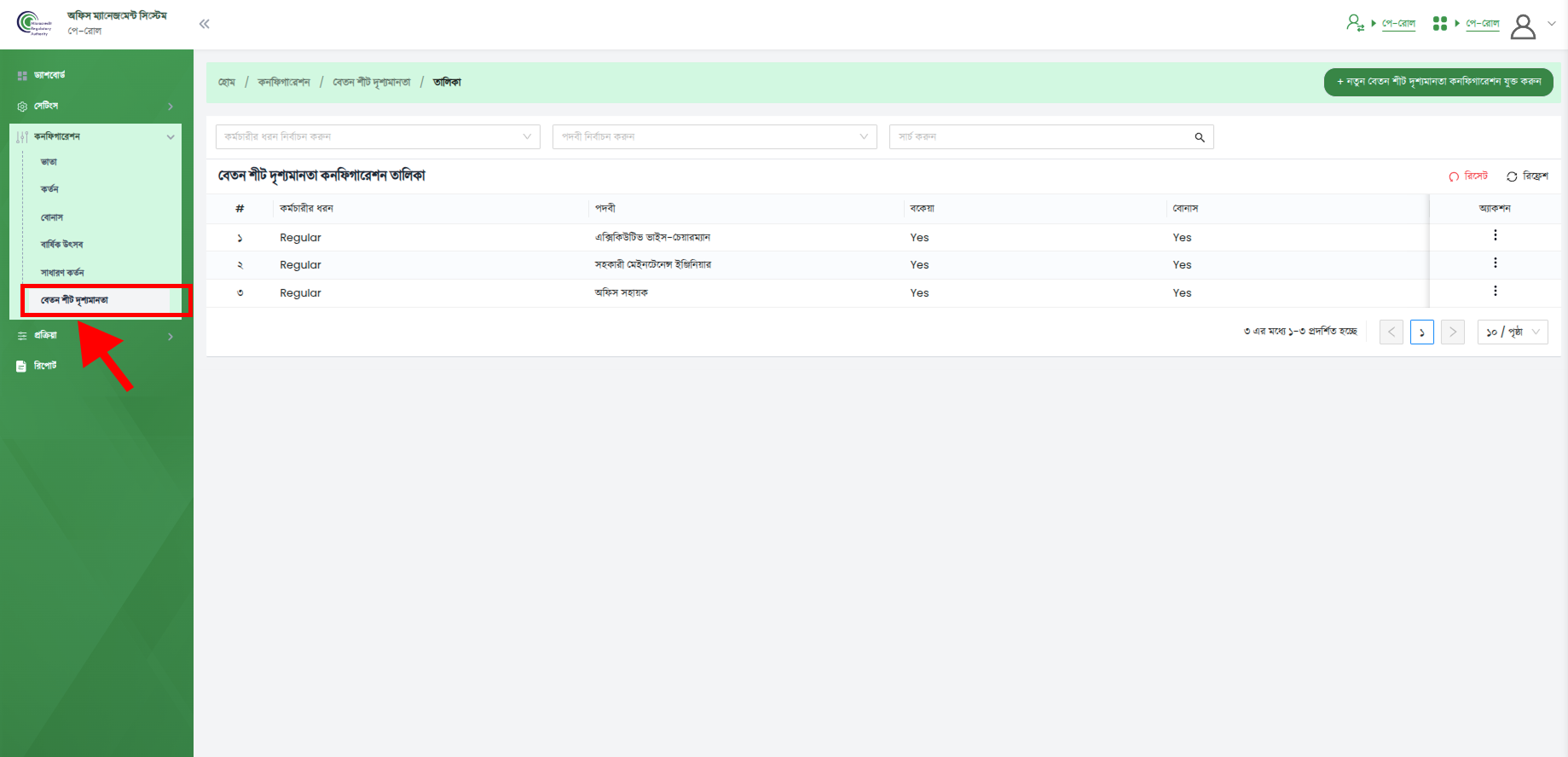1568x757 pixels.
Task: Open the বোনাস submenu item
Action: [x=52, y=217]
